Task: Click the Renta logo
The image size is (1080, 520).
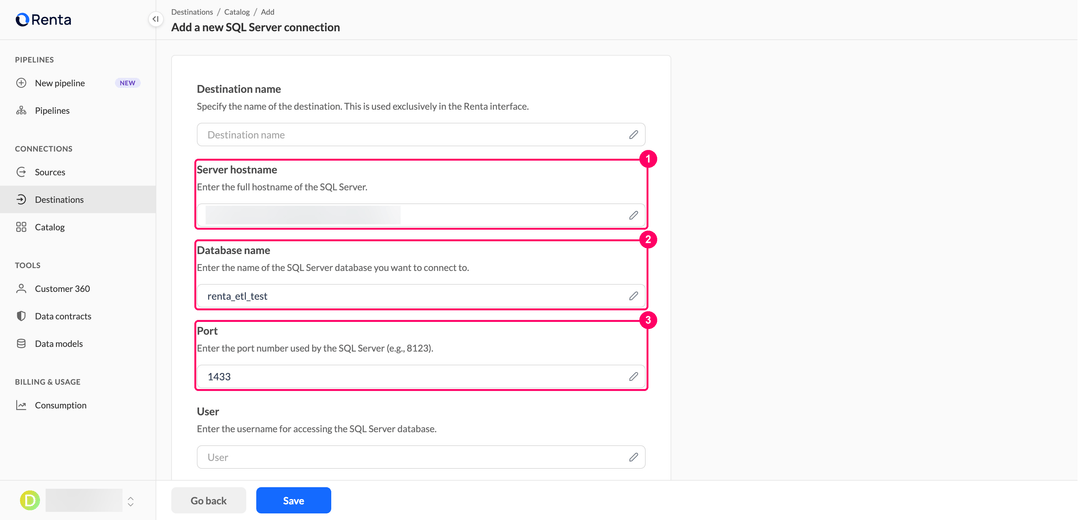Action: [43, 20]
